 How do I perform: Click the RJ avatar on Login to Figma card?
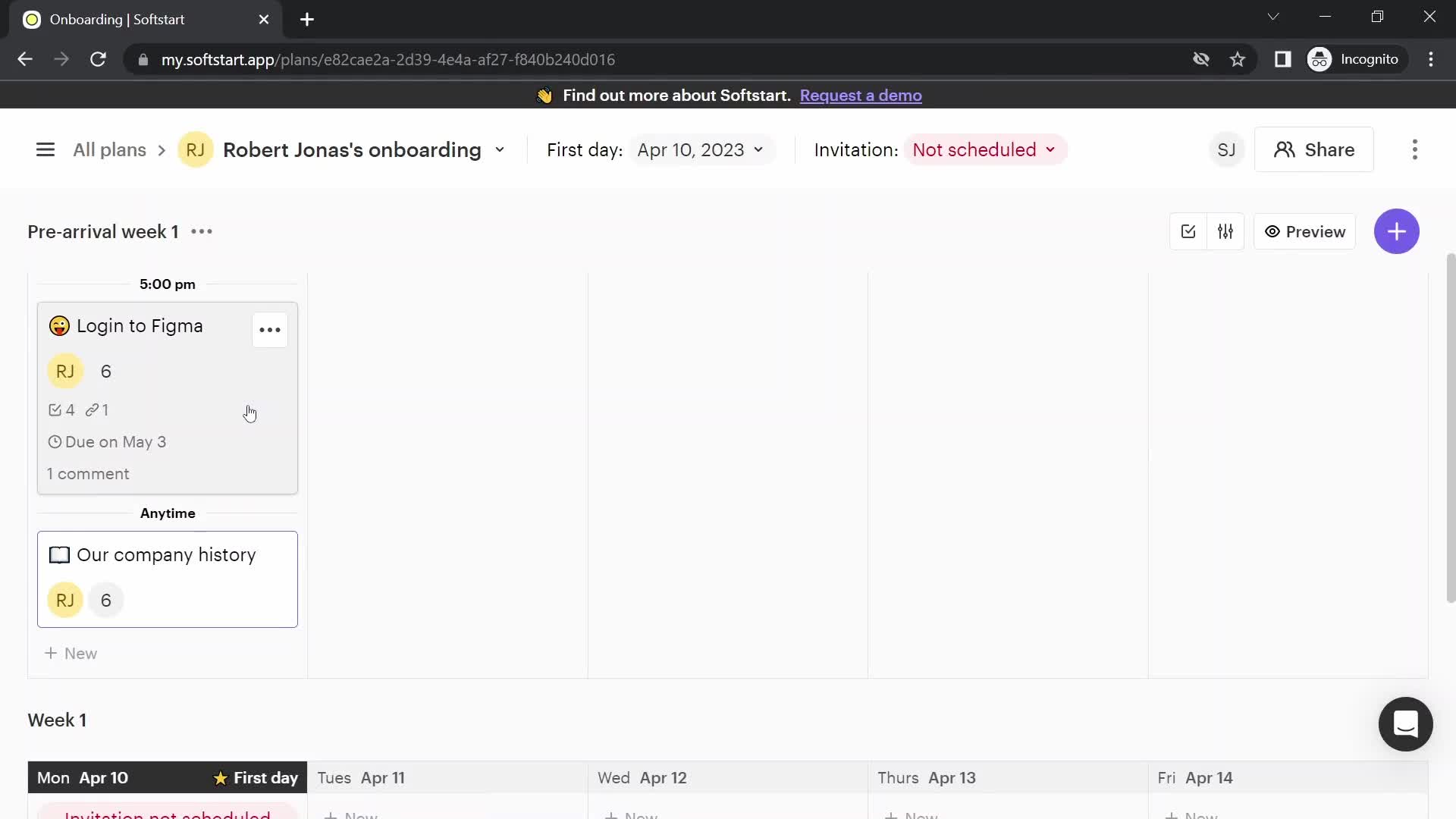[64, 371]
